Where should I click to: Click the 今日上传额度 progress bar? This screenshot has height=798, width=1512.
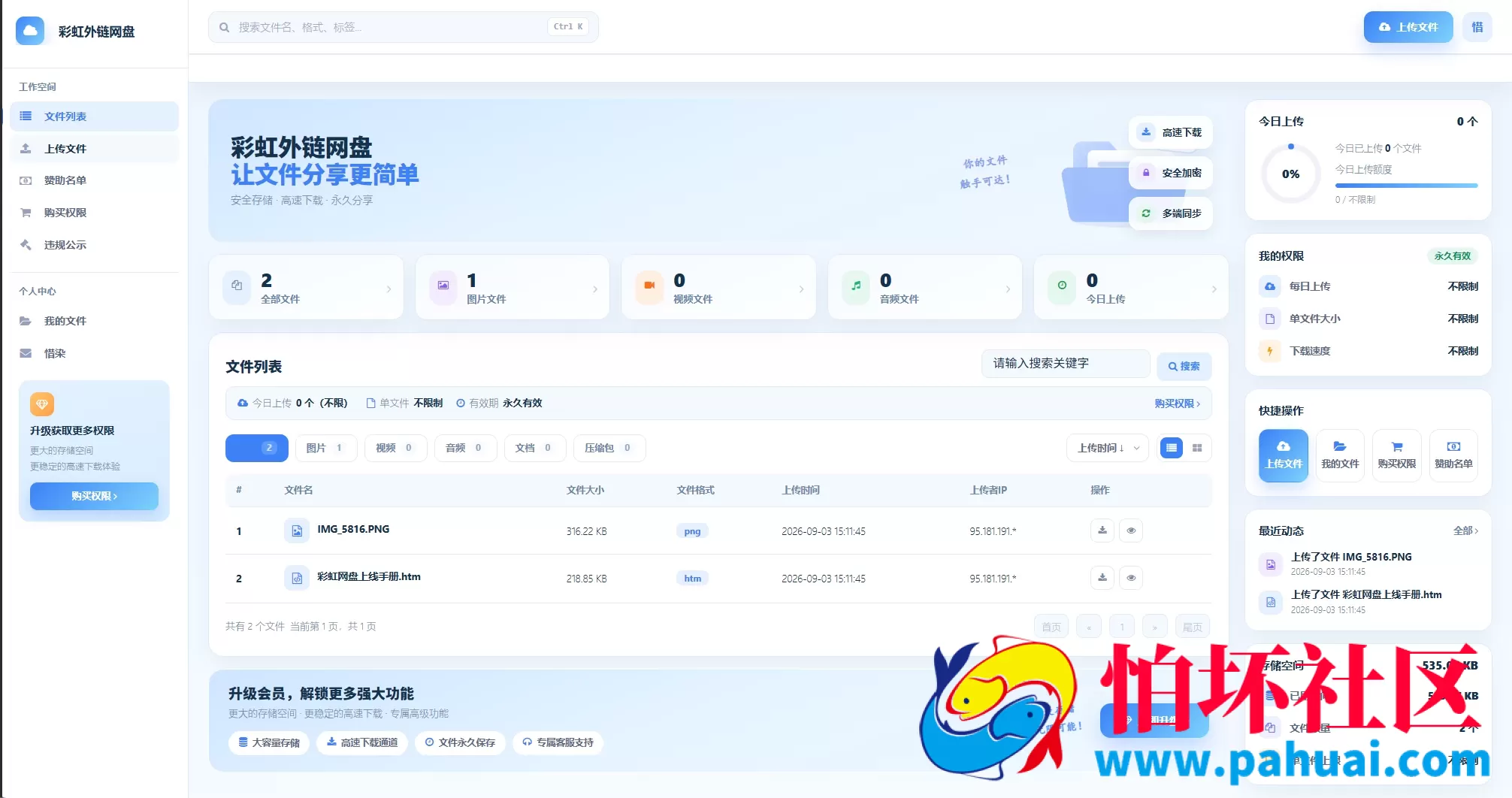tap(1406, 185)
